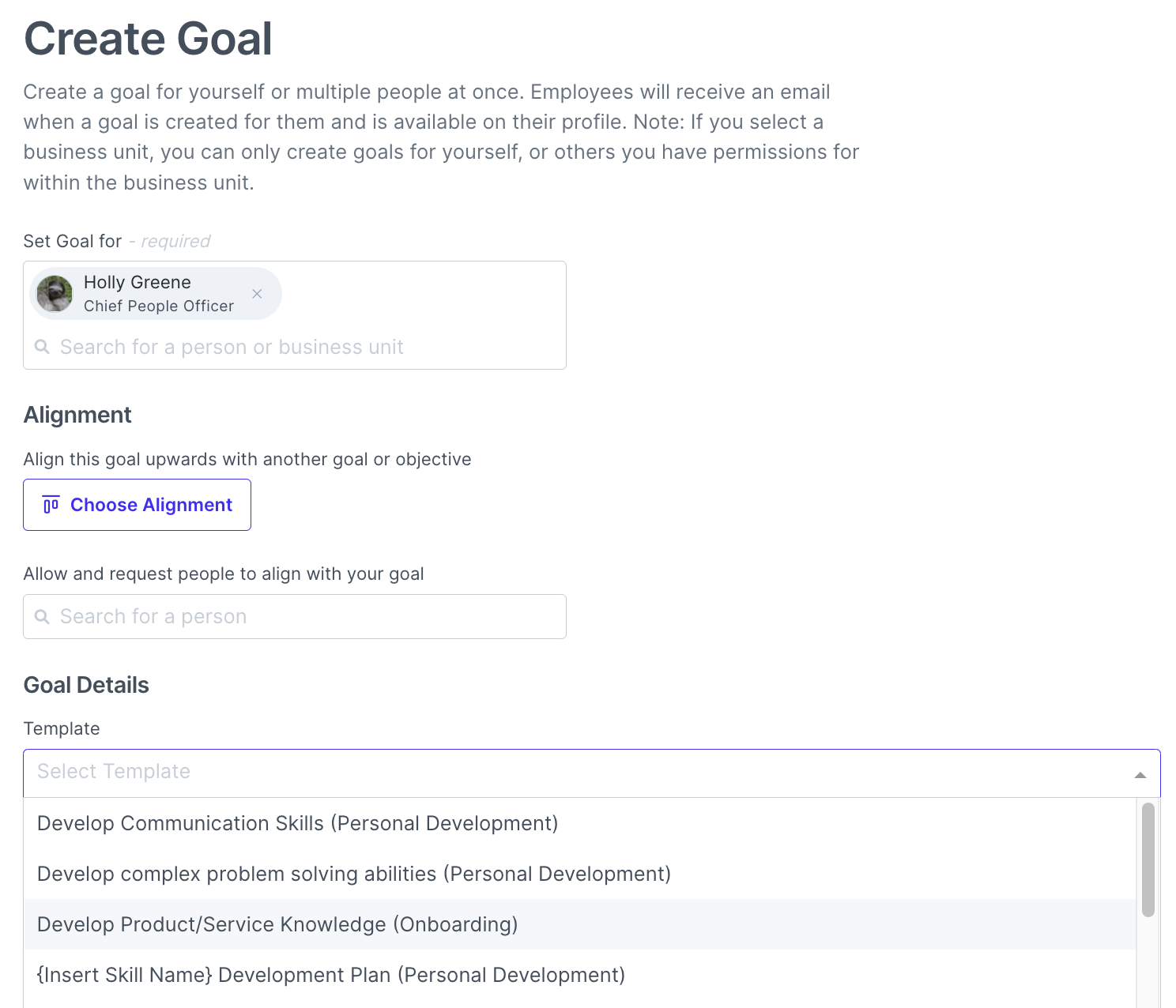Click magnifier icon in business unit search
The height and width of the screenshot is (1008, 1176).
coord(43,347)
